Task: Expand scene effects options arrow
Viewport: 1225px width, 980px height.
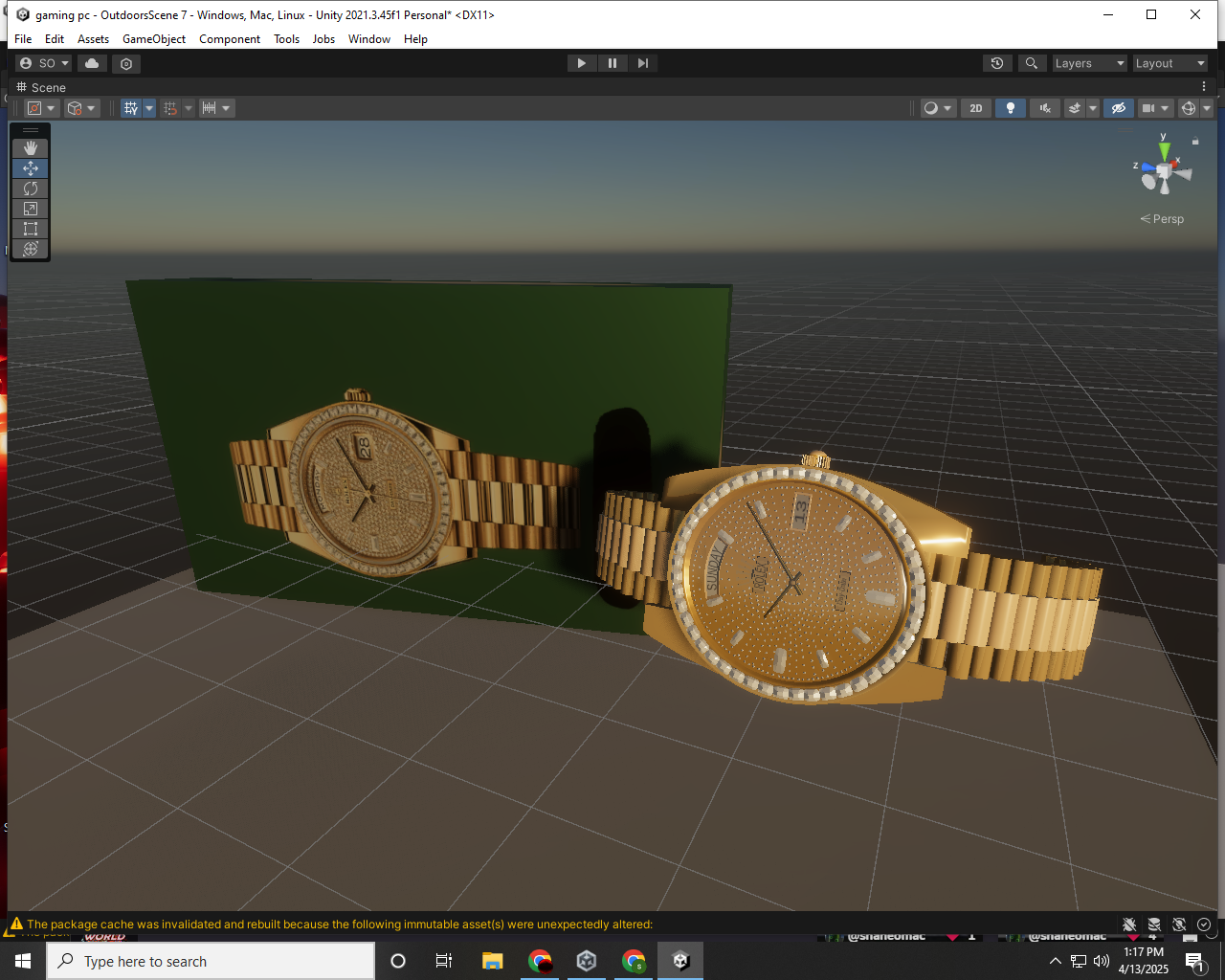Action: [1093, 108]
